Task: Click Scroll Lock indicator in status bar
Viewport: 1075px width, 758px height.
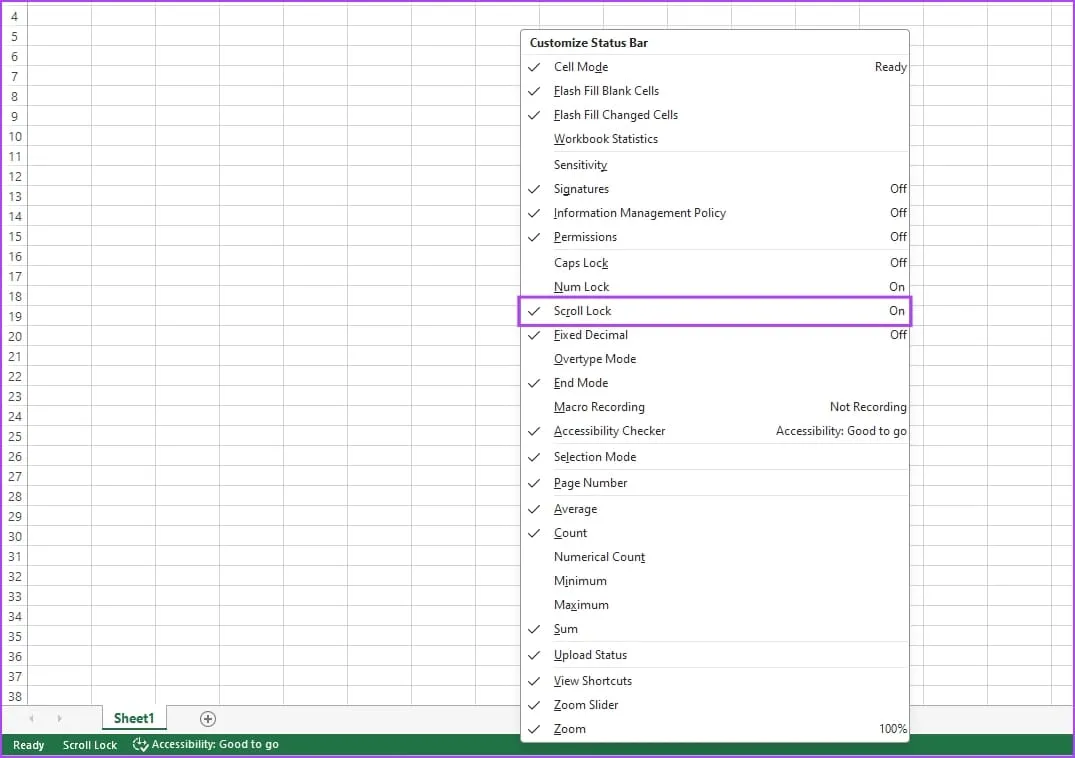Action: (90, 745)
